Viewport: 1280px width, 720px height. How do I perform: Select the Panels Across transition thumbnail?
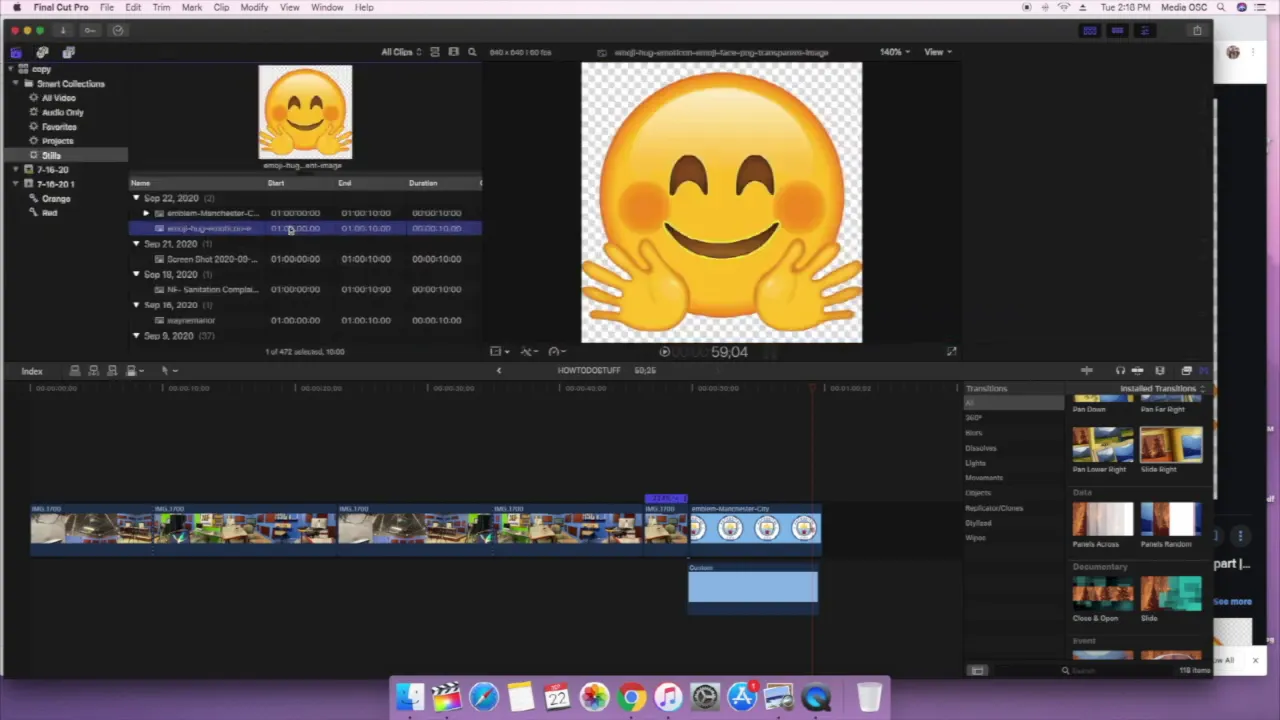click(x=1103, y=520)
